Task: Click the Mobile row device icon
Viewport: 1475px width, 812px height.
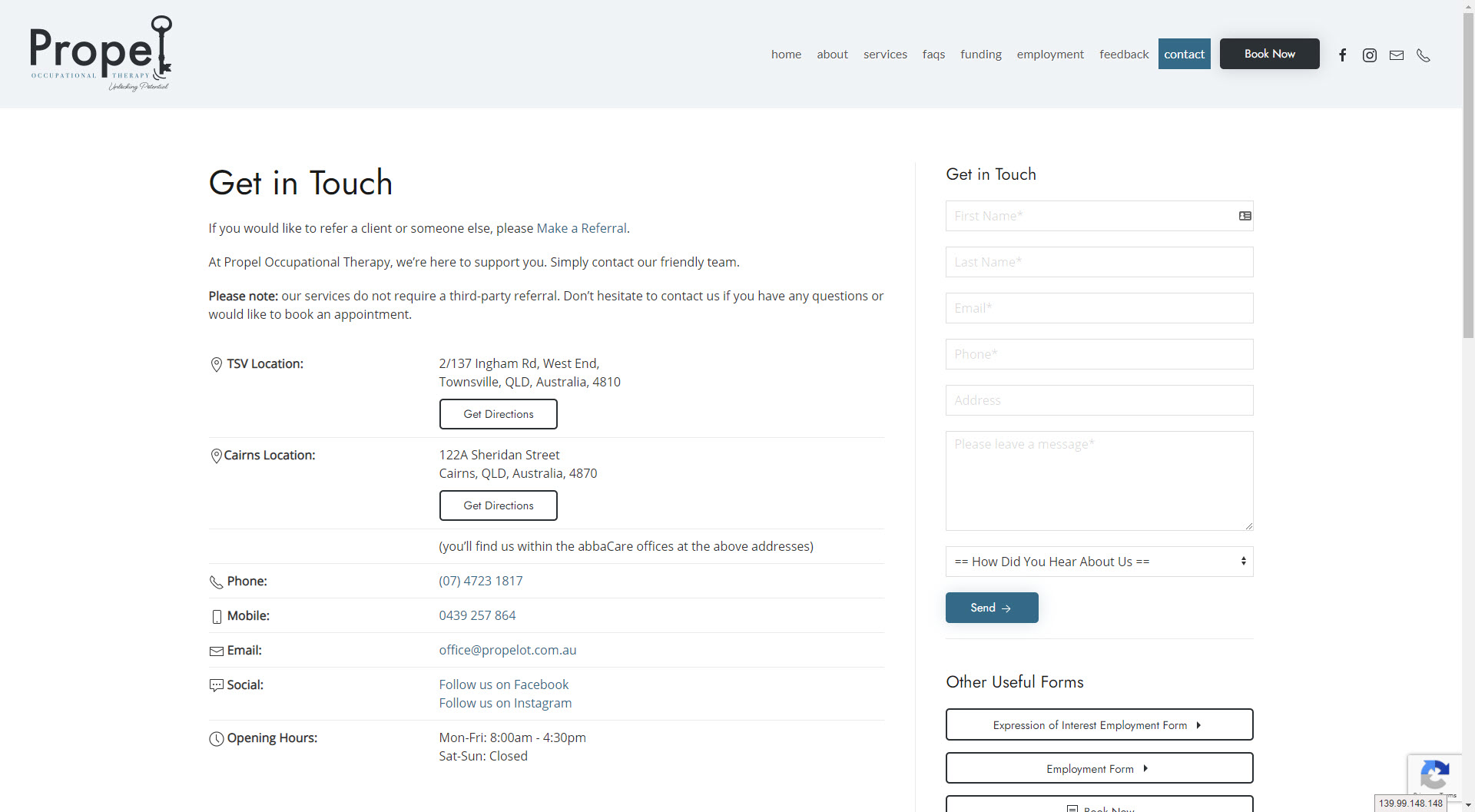Action: coord(217,616)
